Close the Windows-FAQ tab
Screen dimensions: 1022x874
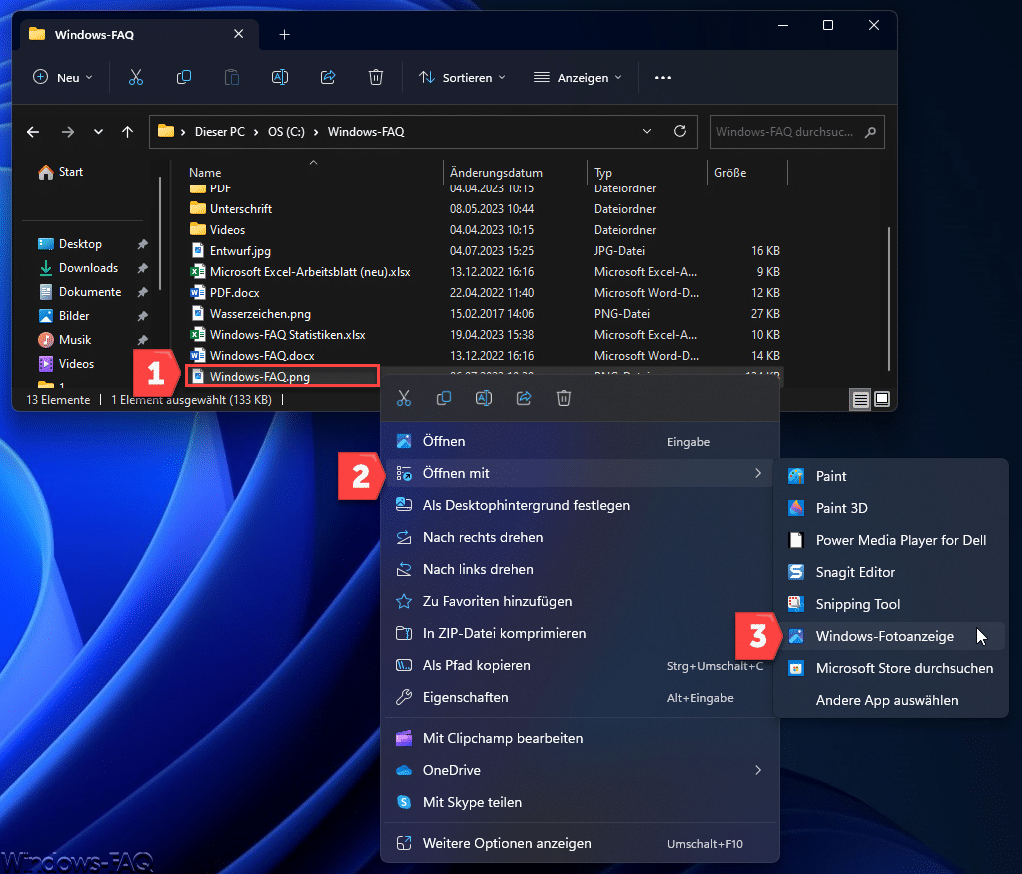[239, 34]
